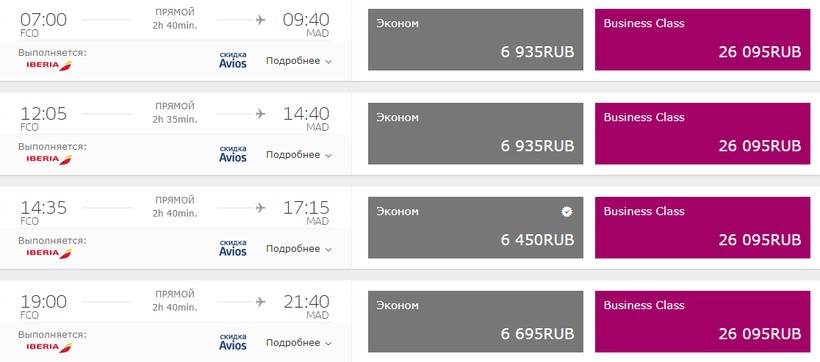
Task: Expand Подробнее details for 12:05 flight
Action: pos(299,155)
